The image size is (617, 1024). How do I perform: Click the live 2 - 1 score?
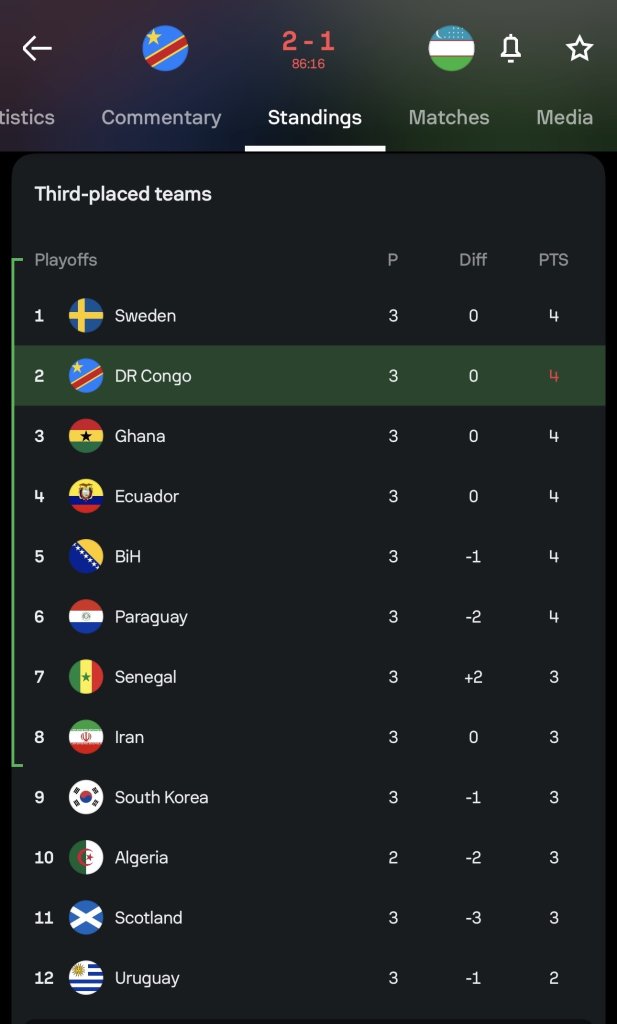click(308, 42)
